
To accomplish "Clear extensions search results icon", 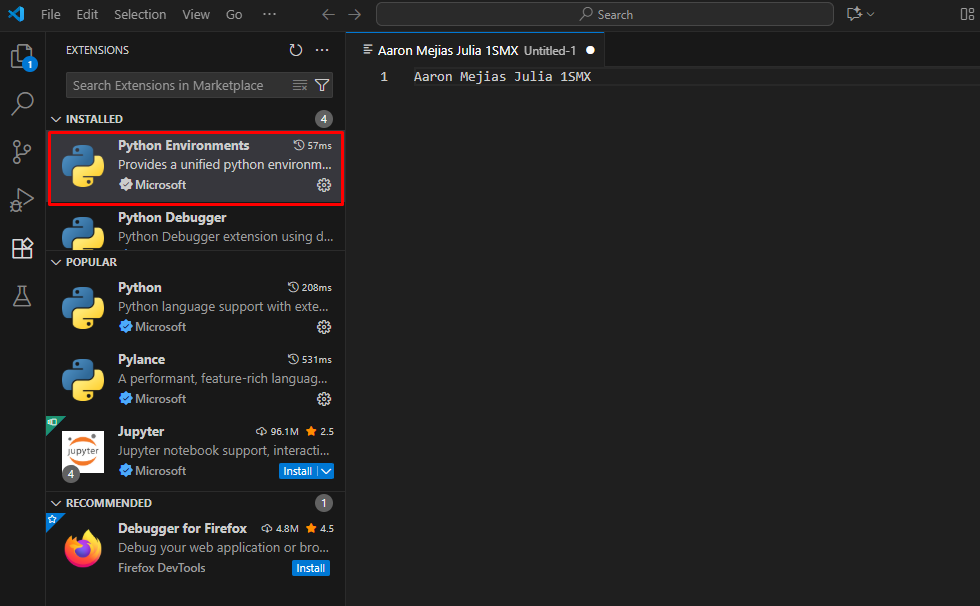I will click(300, 86).
